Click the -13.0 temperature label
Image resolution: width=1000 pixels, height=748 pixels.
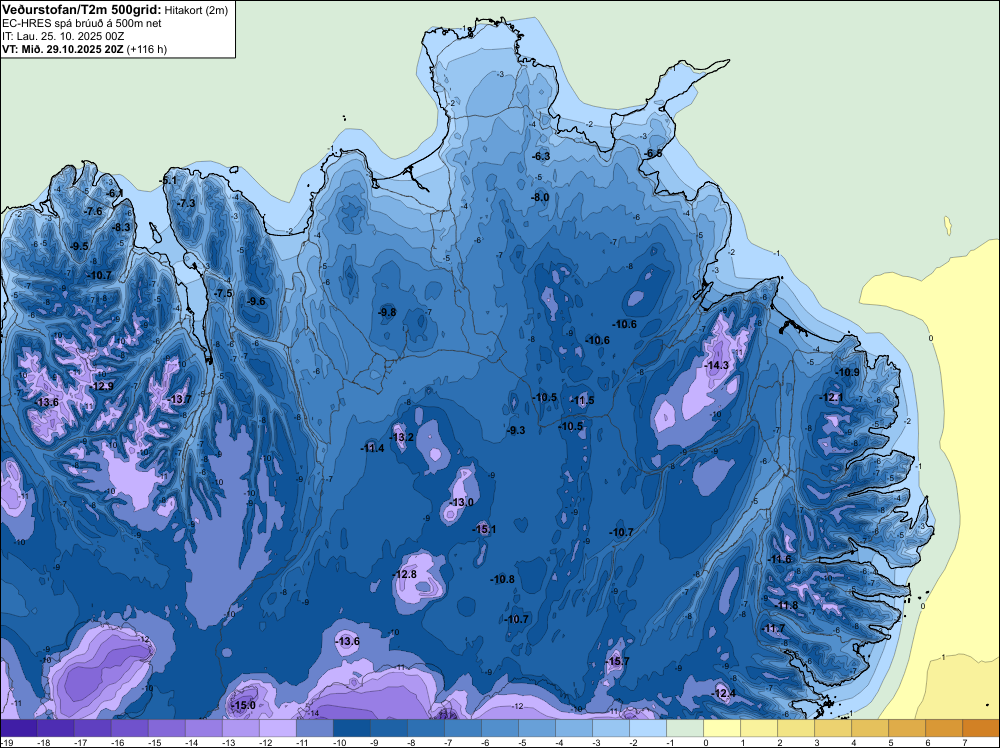pyautogui.click(x=462, y=502)
